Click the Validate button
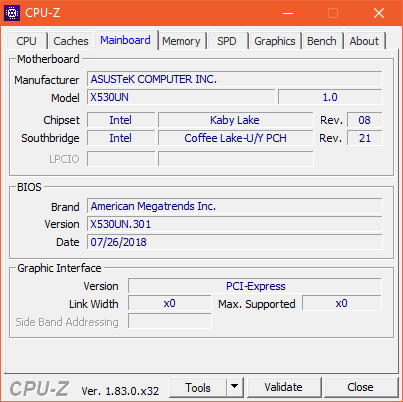The height and width of the screenshot is (402, 403). tap(284, 387)
